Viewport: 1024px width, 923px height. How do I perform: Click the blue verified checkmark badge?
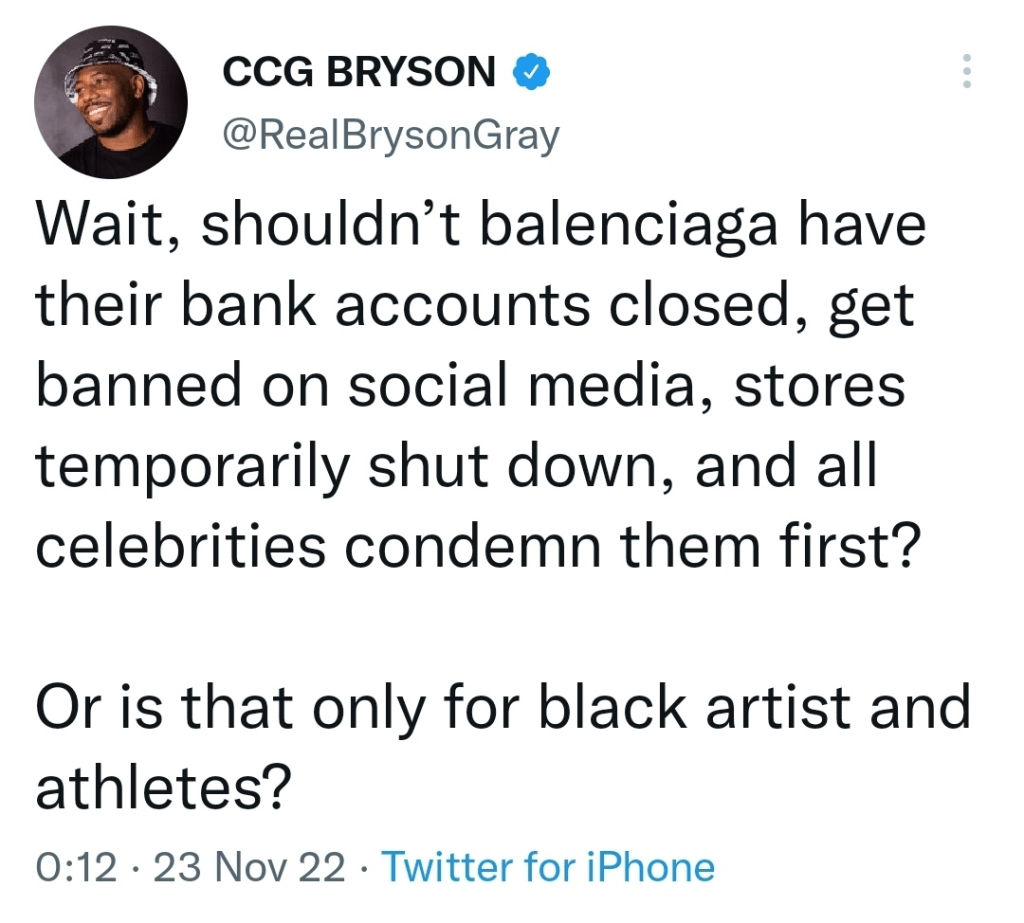528,71
